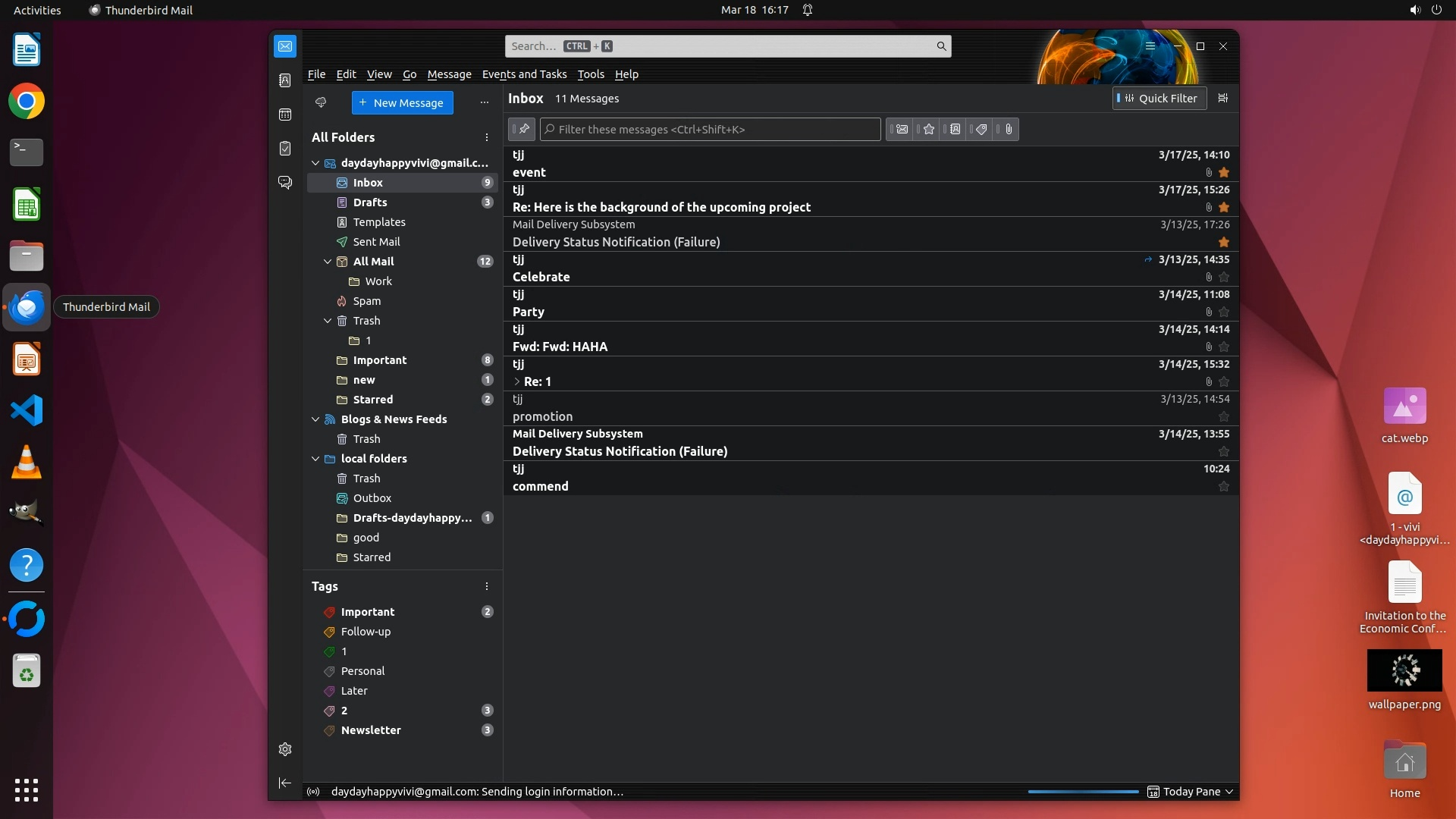
Task: Open the Message menu
Action: click(x=449, y=74)
